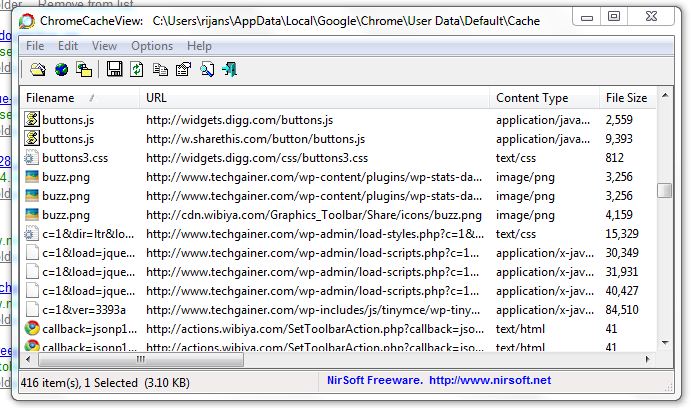Select the first buzz.png row

[66, 177]
